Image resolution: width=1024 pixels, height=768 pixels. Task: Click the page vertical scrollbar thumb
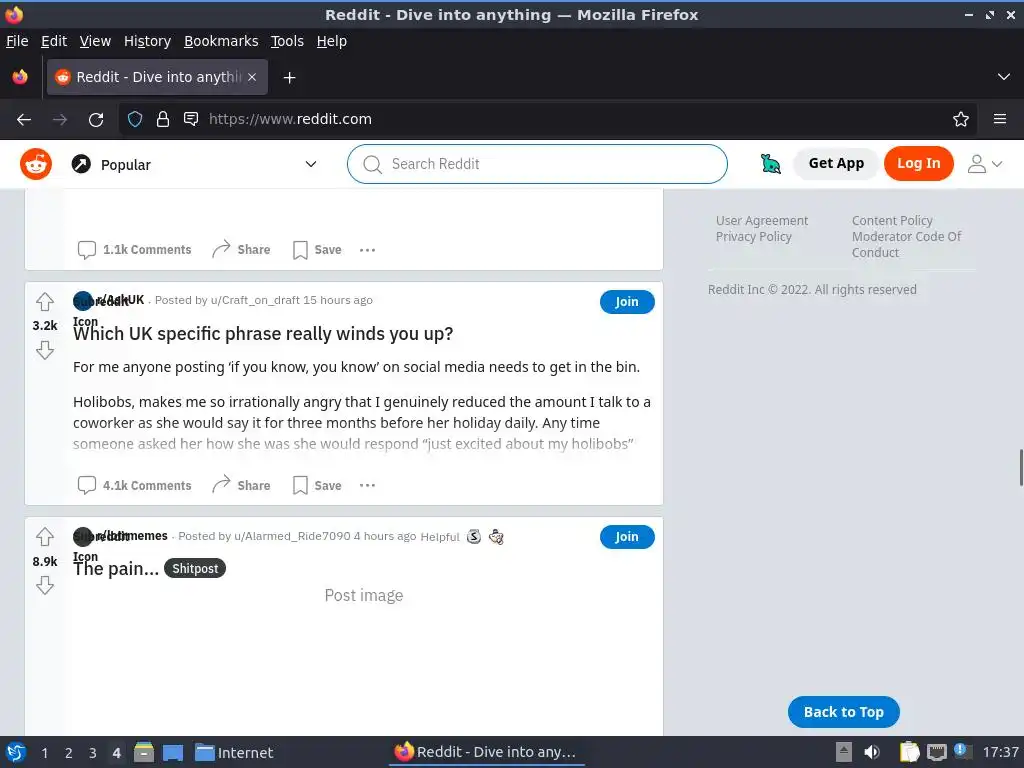point(1020,468)
